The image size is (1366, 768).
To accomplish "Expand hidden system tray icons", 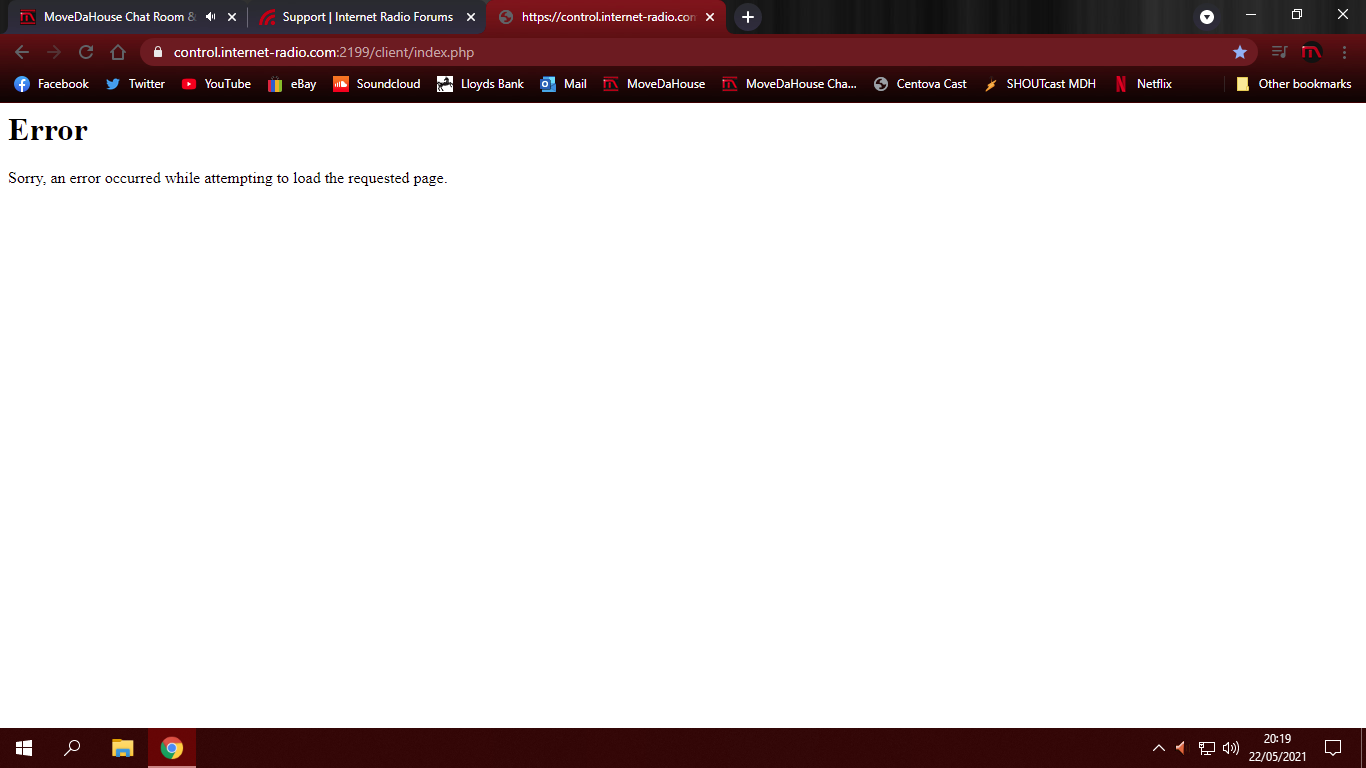I will tap(1159, 748).
